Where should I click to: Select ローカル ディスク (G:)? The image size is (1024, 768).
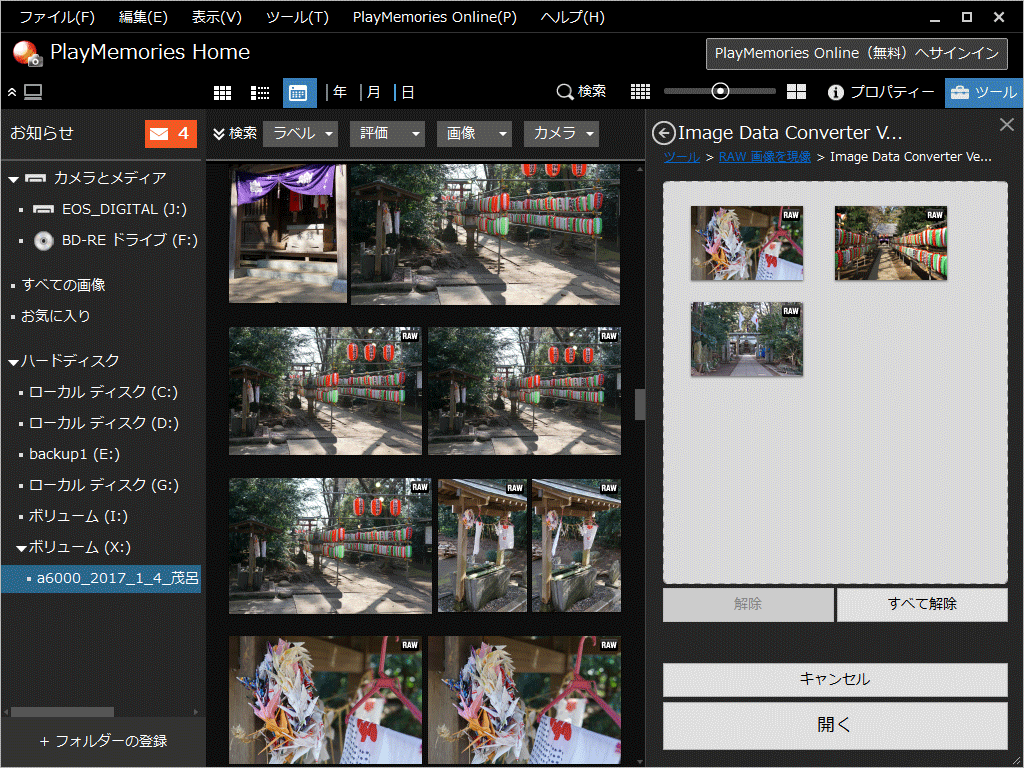click(x=104, y=485)
